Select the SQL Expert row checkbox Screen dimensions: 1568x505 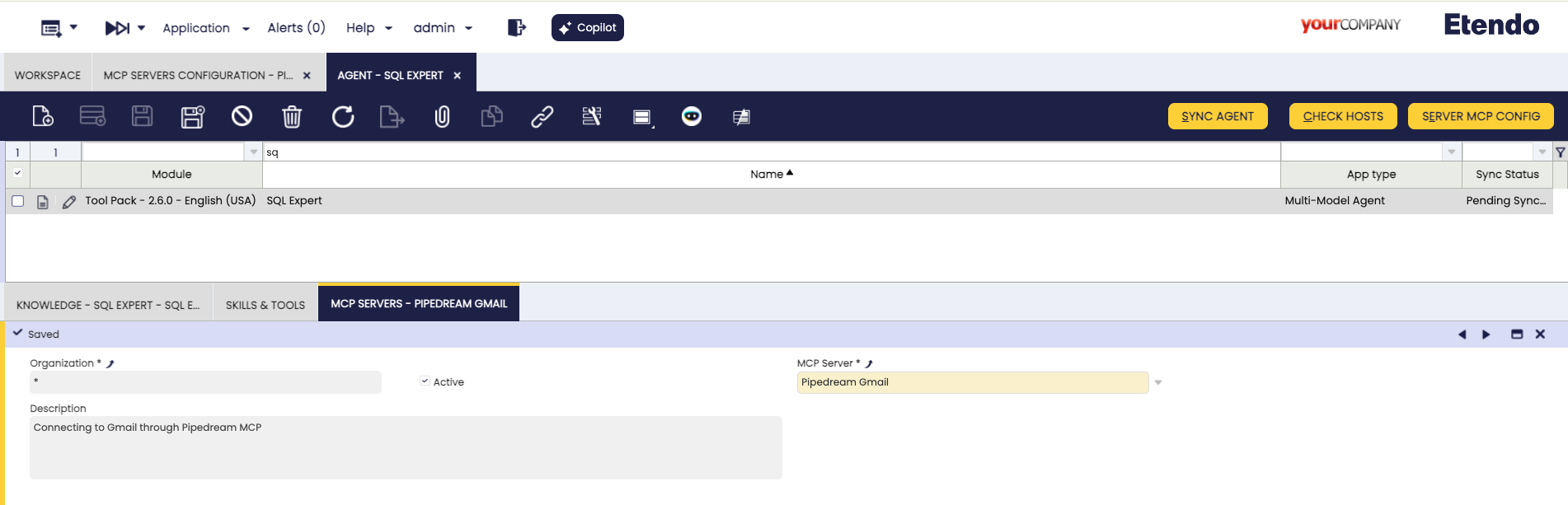[17, 201]
